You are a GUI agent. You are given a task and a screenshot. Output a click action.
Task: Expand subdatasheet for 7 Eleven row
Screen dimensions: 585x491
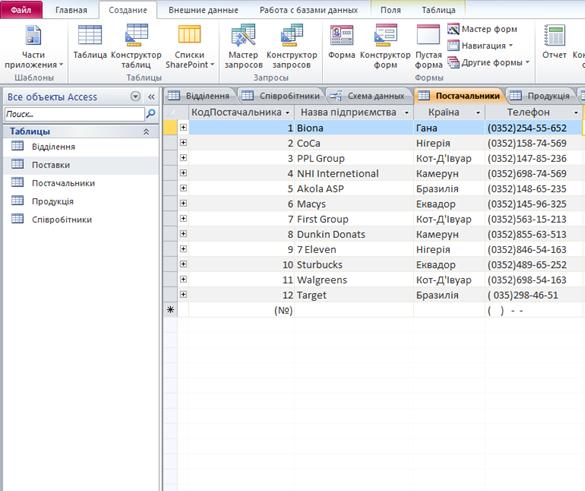click(x=183, y=249)
